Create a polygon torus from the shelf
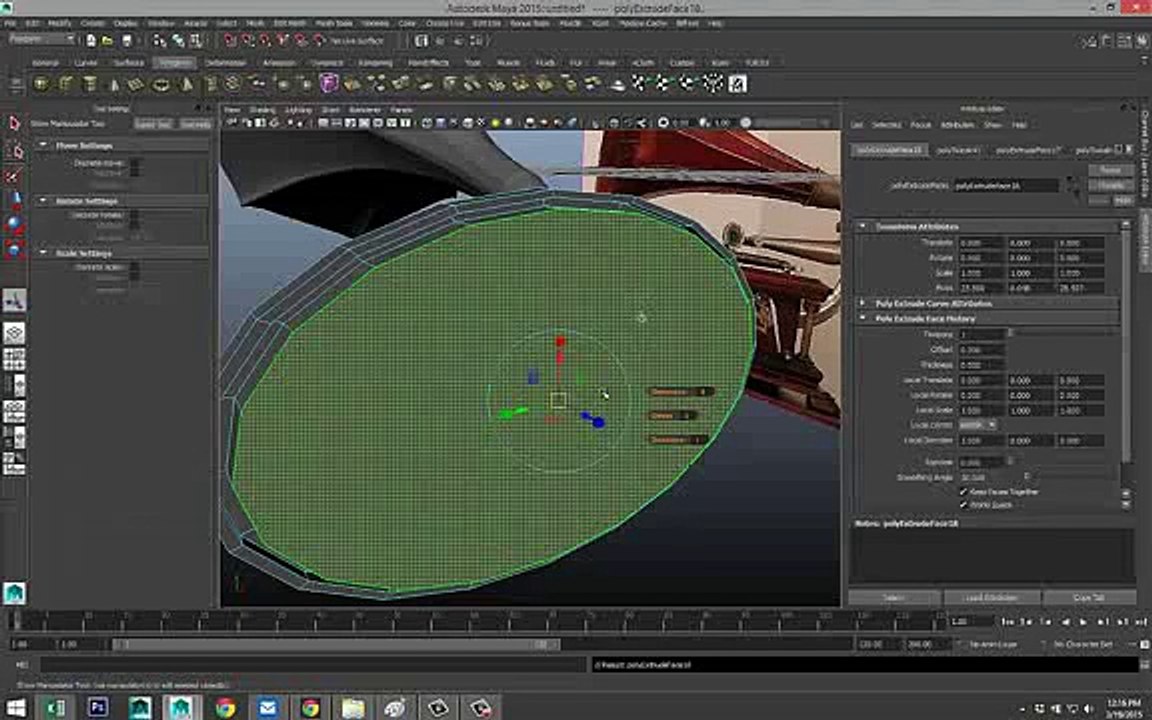Image resolution: width=1152 pixels, height=720 pixels. [161, 84]
